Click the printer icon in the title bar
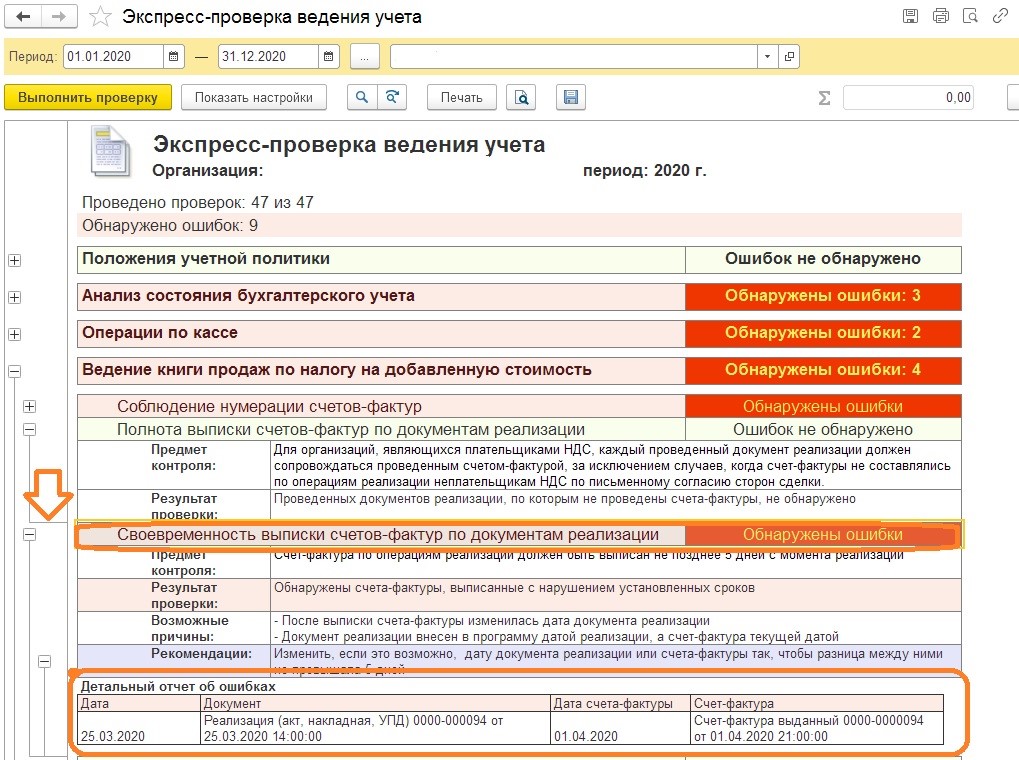 940,16
